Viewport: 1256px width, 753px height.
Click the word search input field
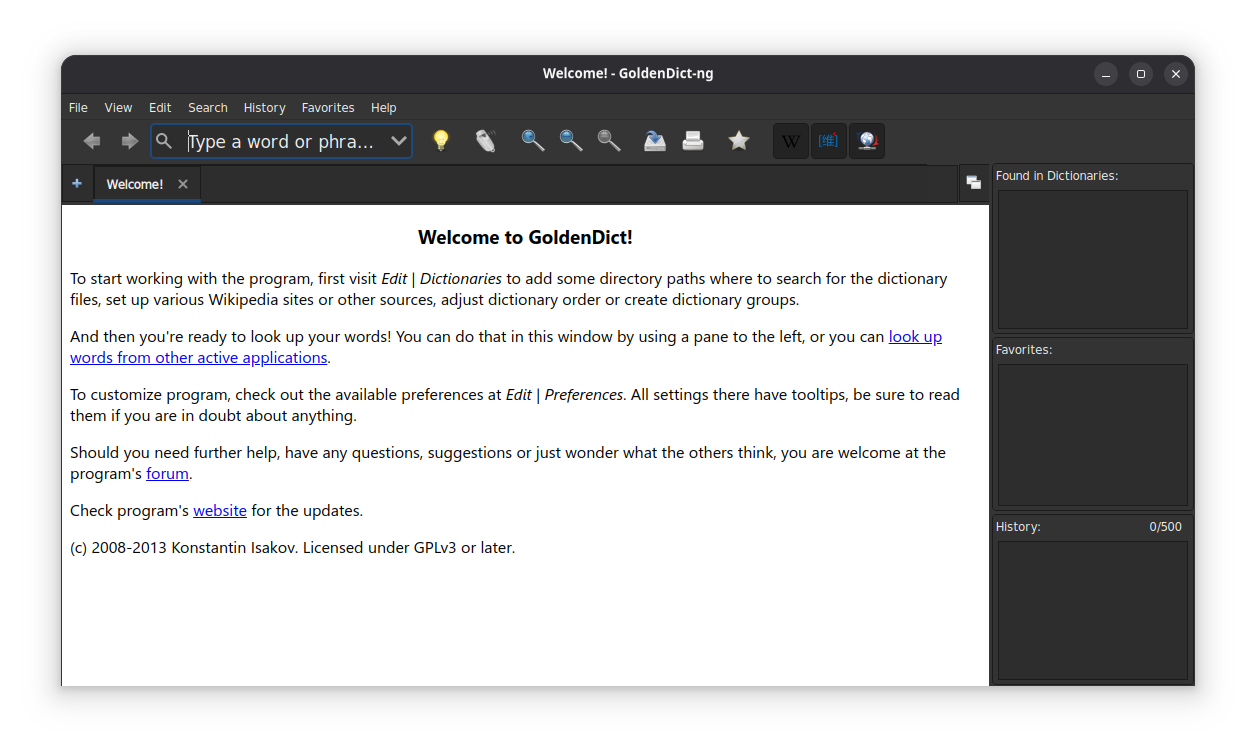pos(280,141)
